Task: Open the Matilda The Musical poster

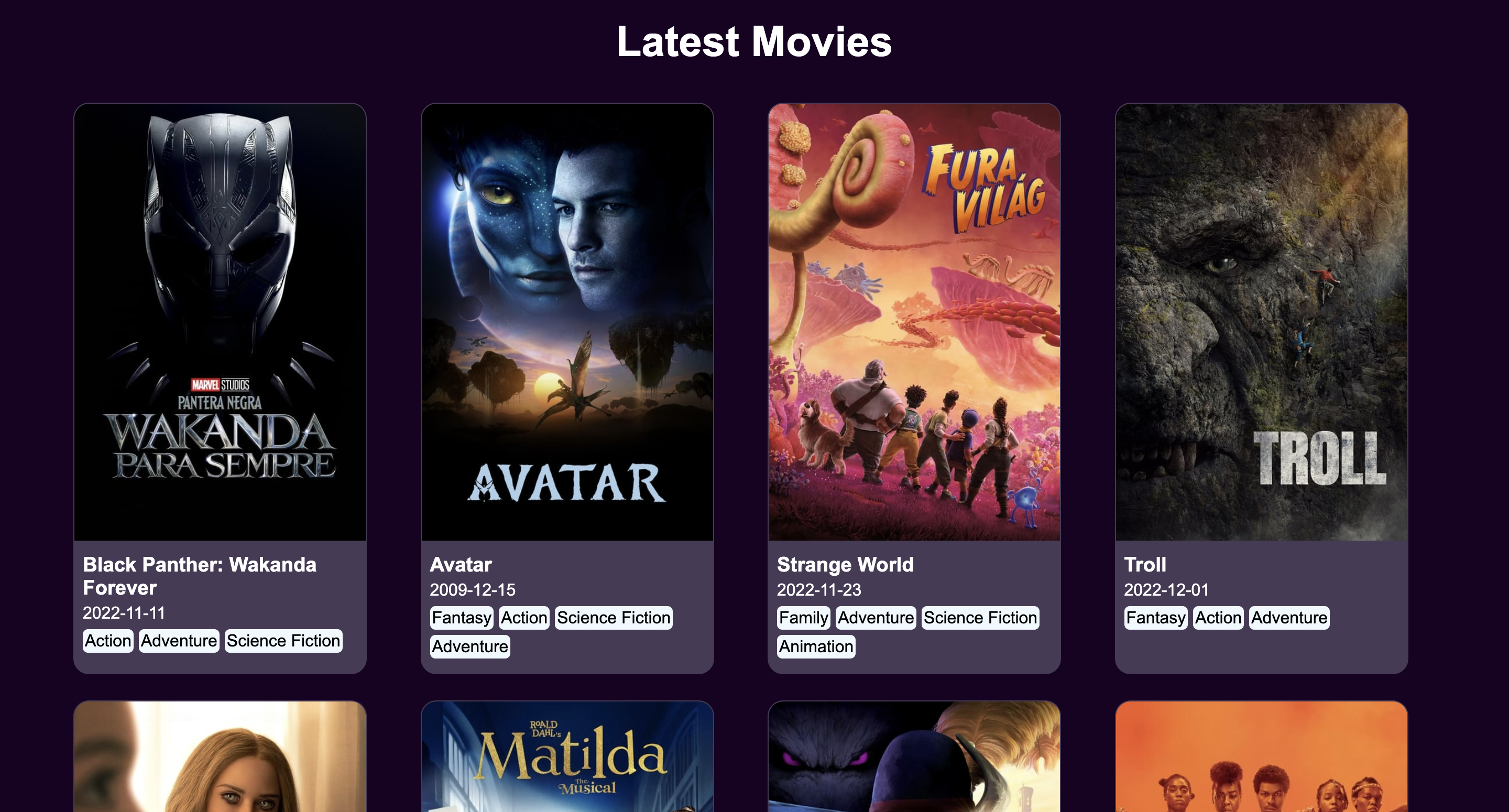Action: (567, 757)
